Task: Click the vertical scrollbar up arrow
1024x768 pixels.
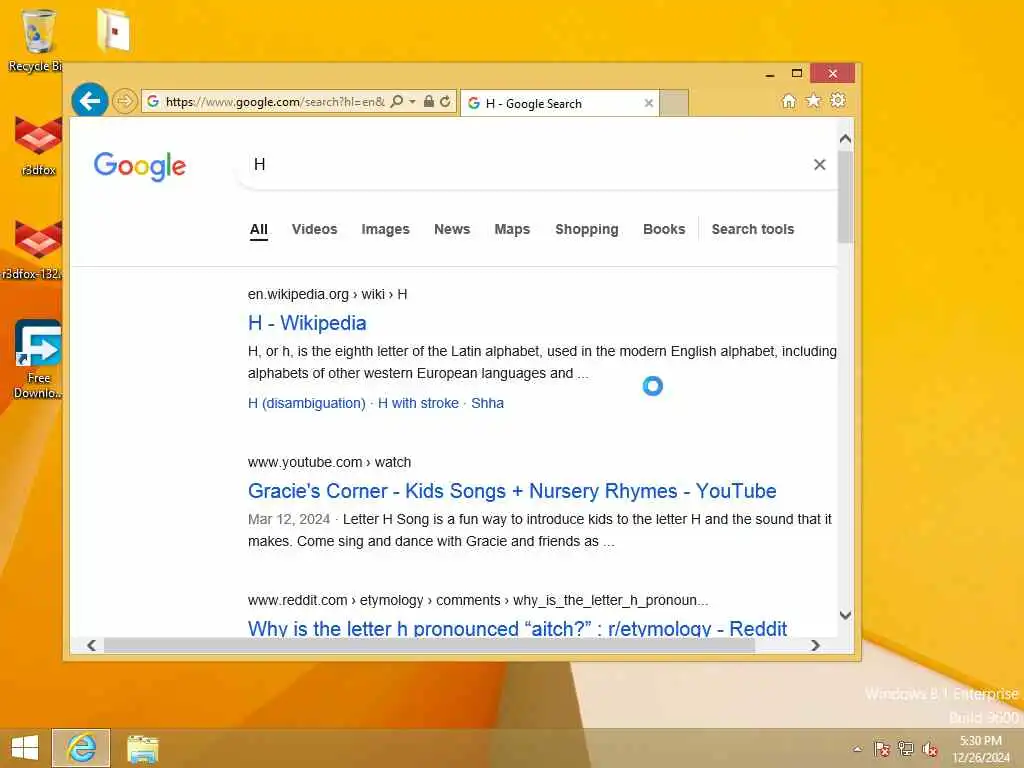Action: 845,138
